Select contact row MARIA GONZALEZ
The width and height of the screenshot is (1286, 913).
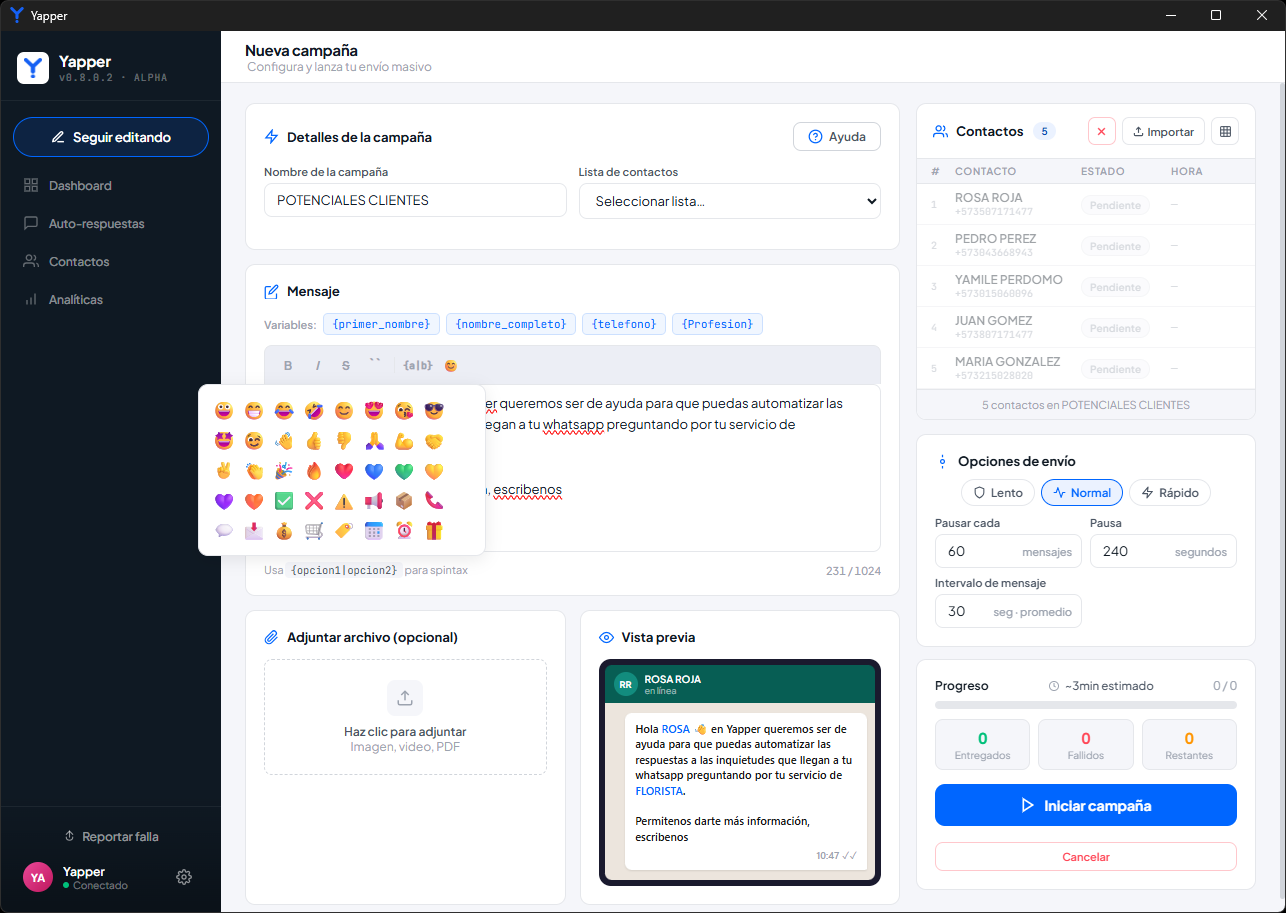click(1086, 368)
